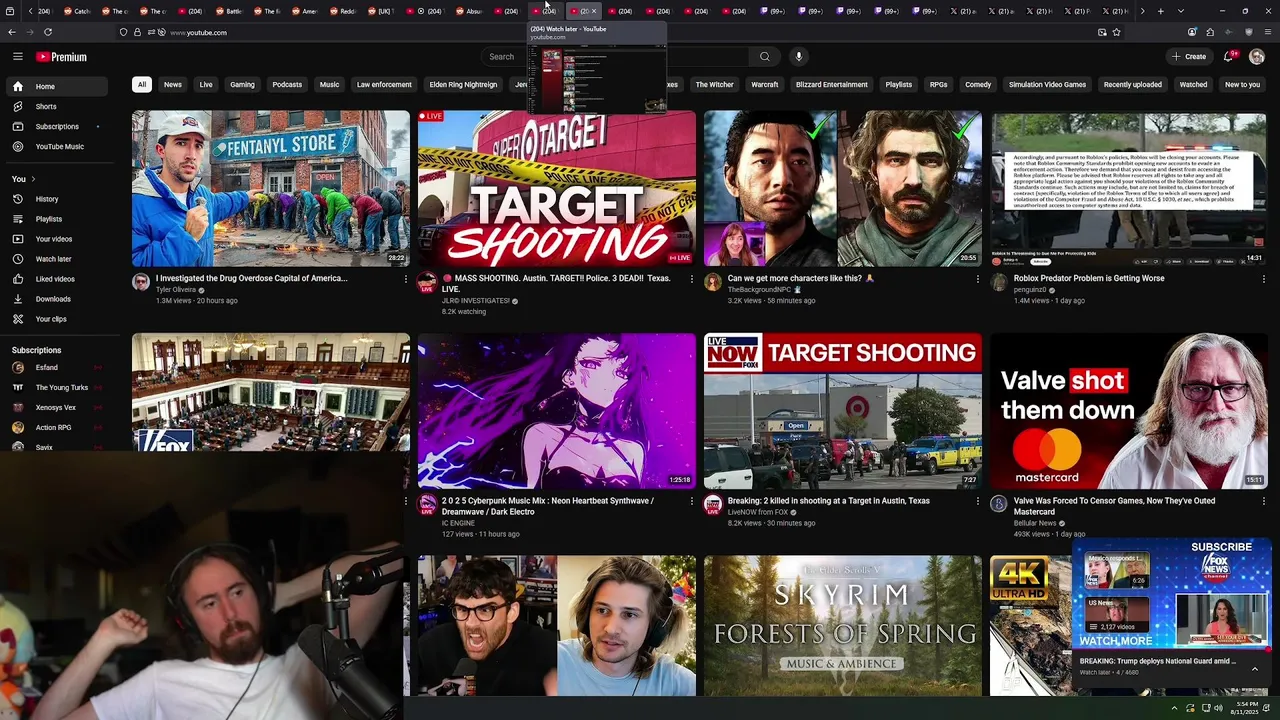Select the All filter chip
This screenshot has height=720, width=1280.
(142, 85)
